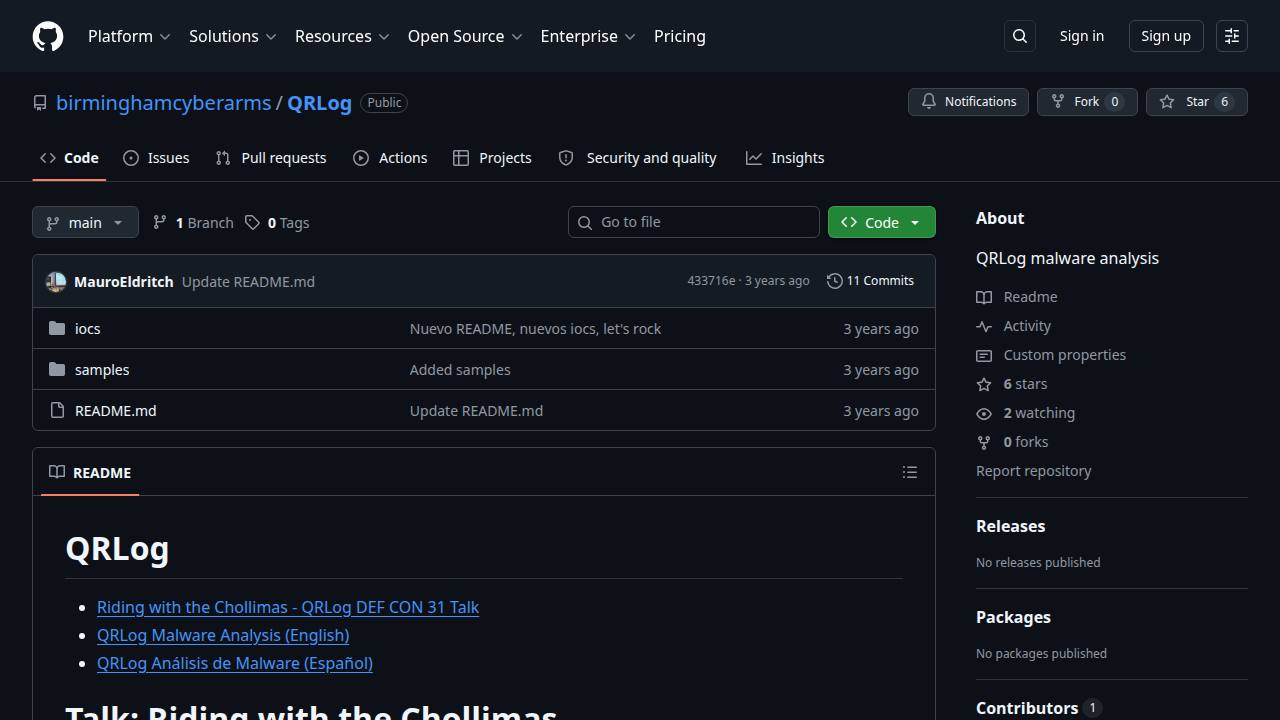Click the iocs folder icon
Viewport: 1280px width, 720px height.
coord(57,328)
